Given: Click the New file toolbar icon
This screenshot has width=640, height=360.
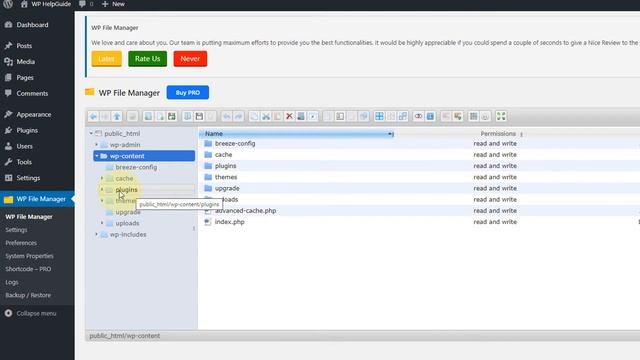Looking at the screenshot, I should click(x=160, y=116).
